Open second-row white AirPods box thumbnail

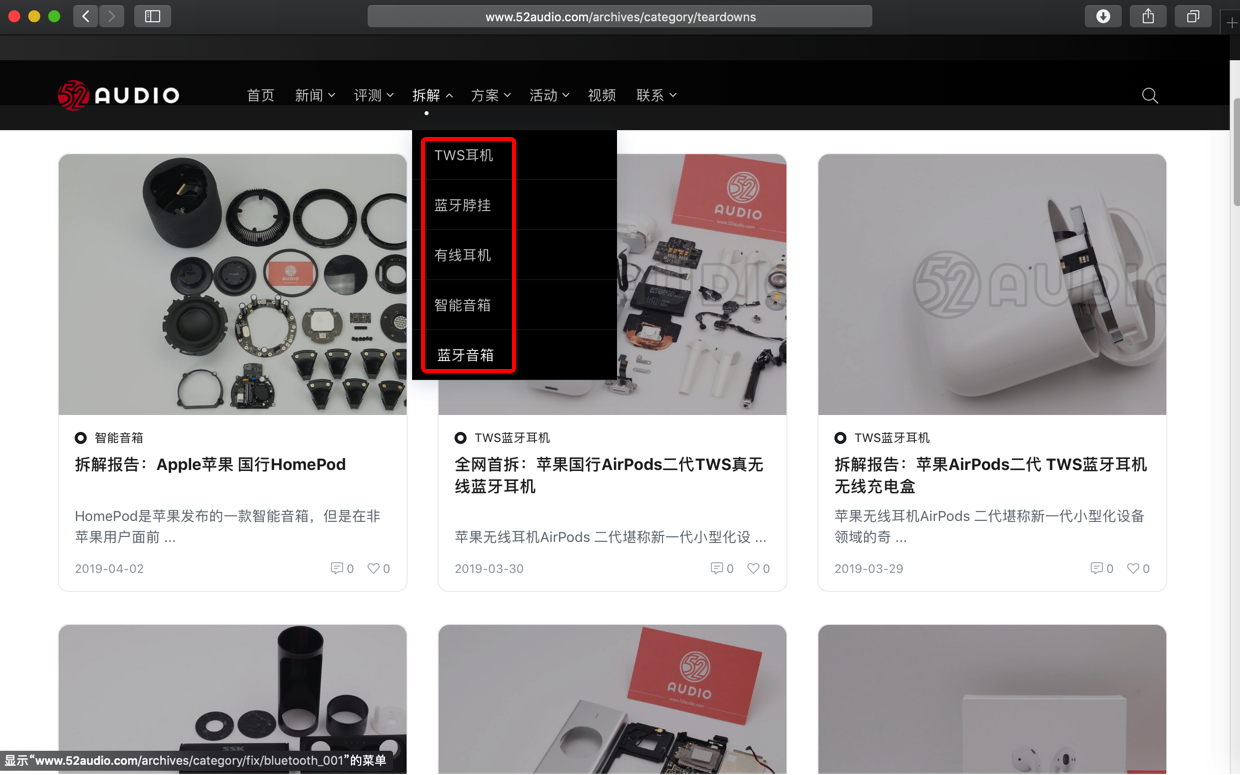pyautogui.click(x=992, y=699)
